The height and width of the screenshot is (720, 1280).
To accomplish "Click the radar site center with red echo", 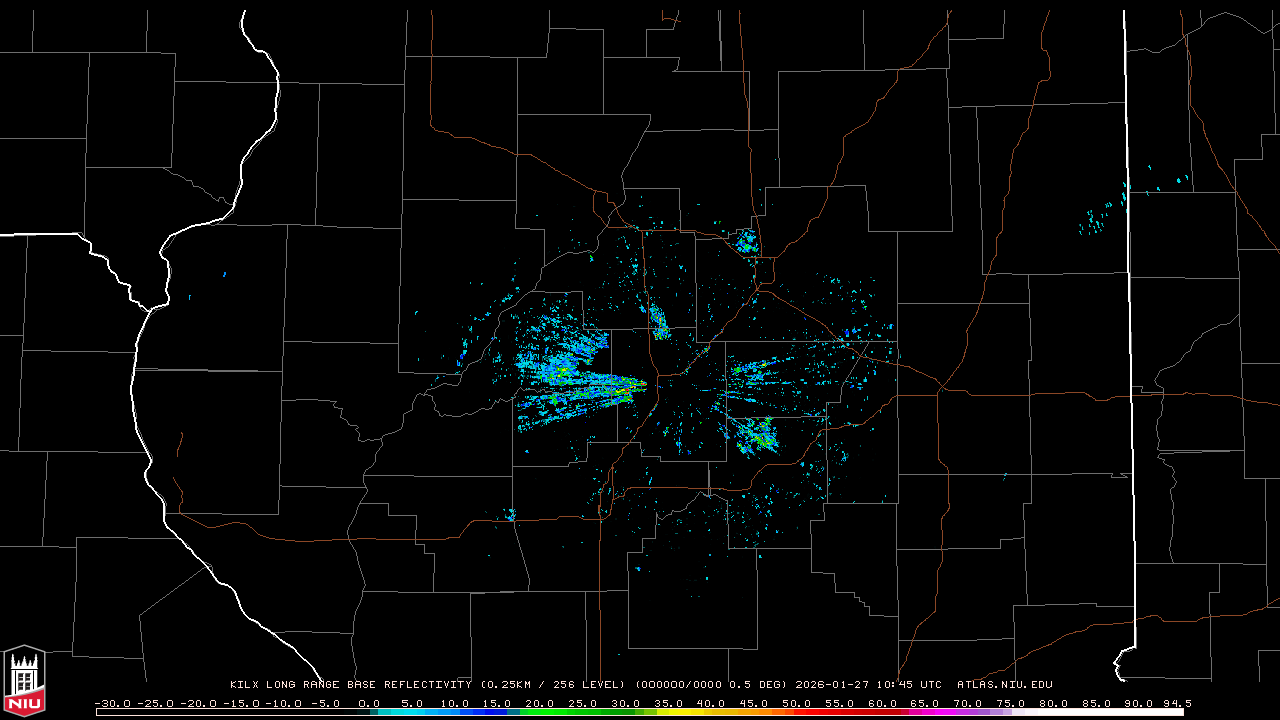I will 643,384.
